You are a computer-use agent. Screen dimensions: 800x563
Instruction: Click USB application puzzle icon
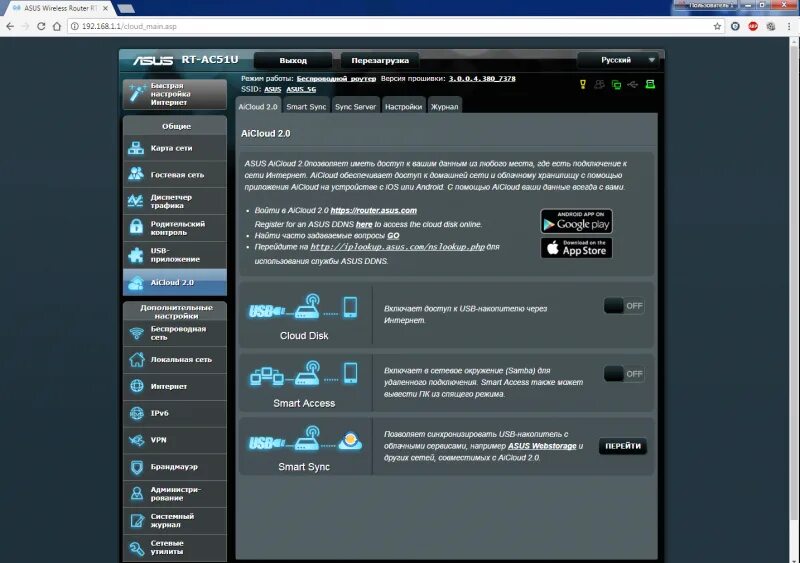(136, 254)
